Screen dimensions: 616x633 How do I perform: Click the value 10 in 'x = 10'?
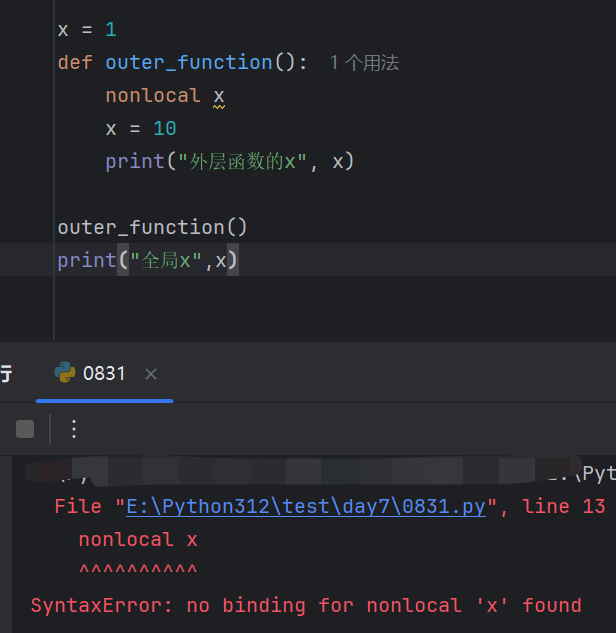pos(165,129)
